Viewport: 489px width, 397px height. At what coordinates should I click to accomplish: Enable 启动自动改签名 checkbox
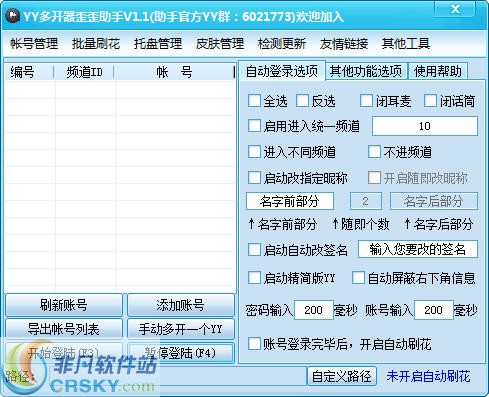click(x=254, y=250)
